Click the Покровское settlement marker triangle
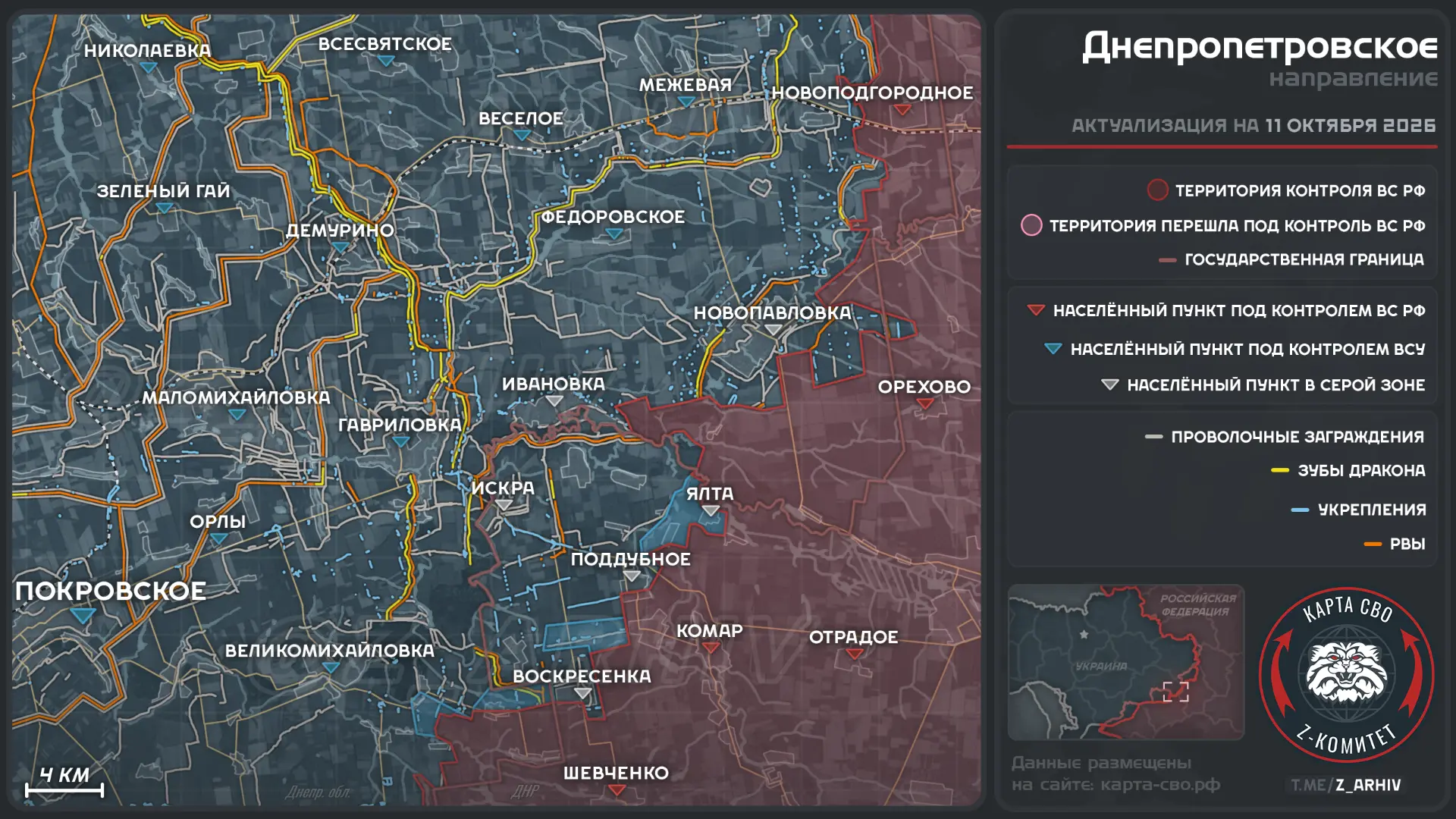This screenshot has height=819, width=1456. [83, 615]
